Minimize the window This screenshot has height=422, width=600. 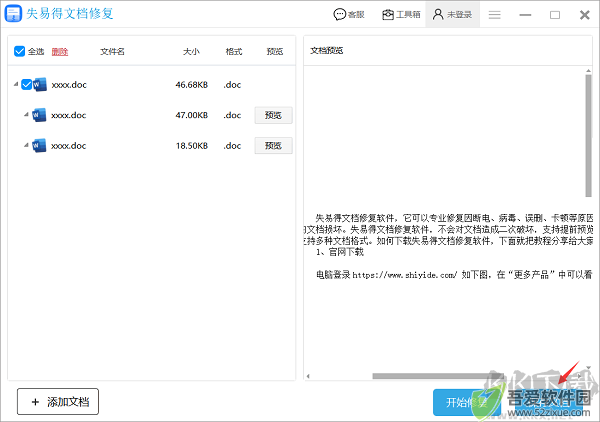pyautogui.click(x=525, y=15)
